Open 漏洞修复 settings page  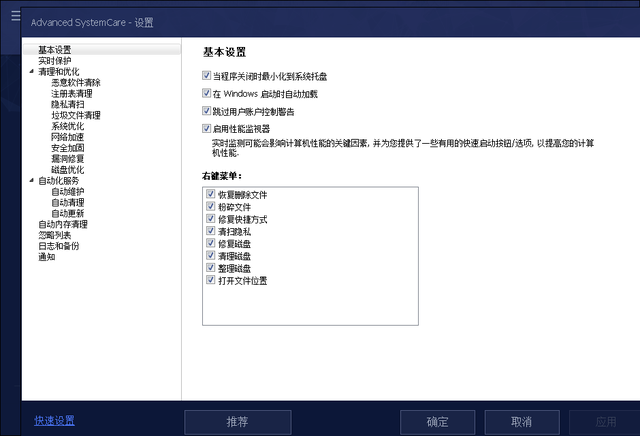[x=67, y=159]
